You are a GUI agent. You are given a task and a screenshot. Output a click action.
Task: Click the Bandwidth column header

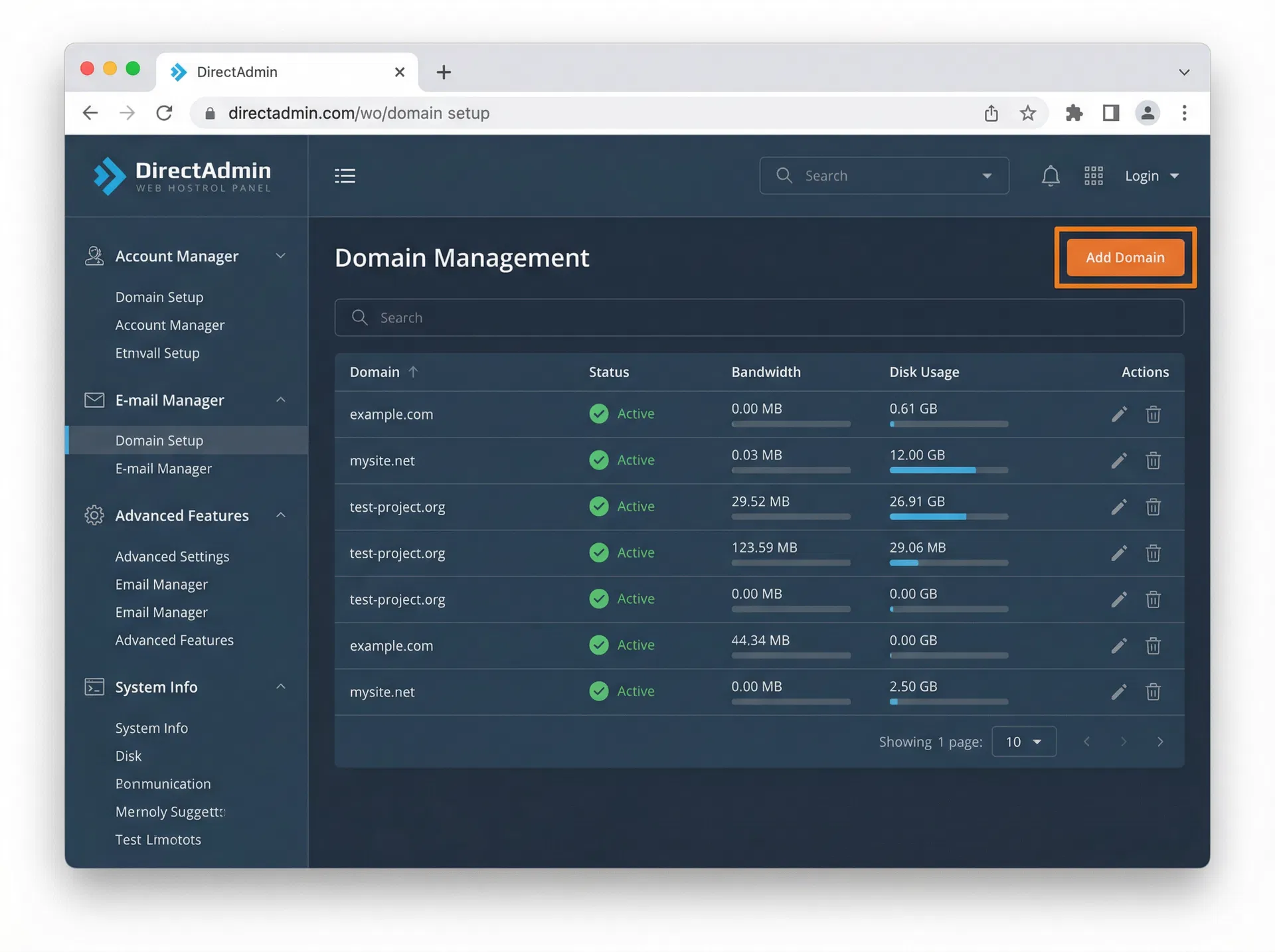766,372
